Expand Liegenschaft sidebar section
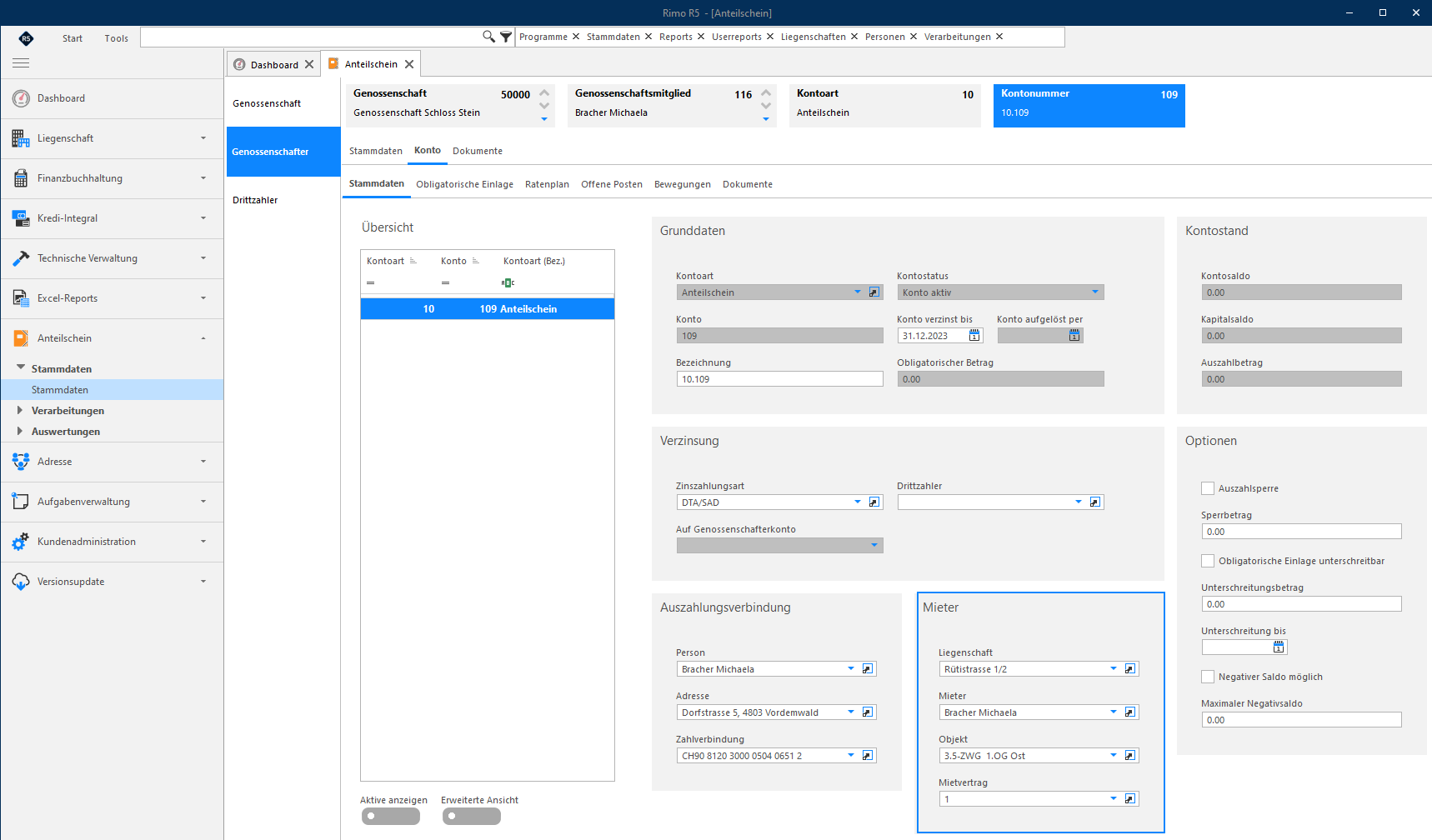The image size is (1432, 840). [112, 138]
